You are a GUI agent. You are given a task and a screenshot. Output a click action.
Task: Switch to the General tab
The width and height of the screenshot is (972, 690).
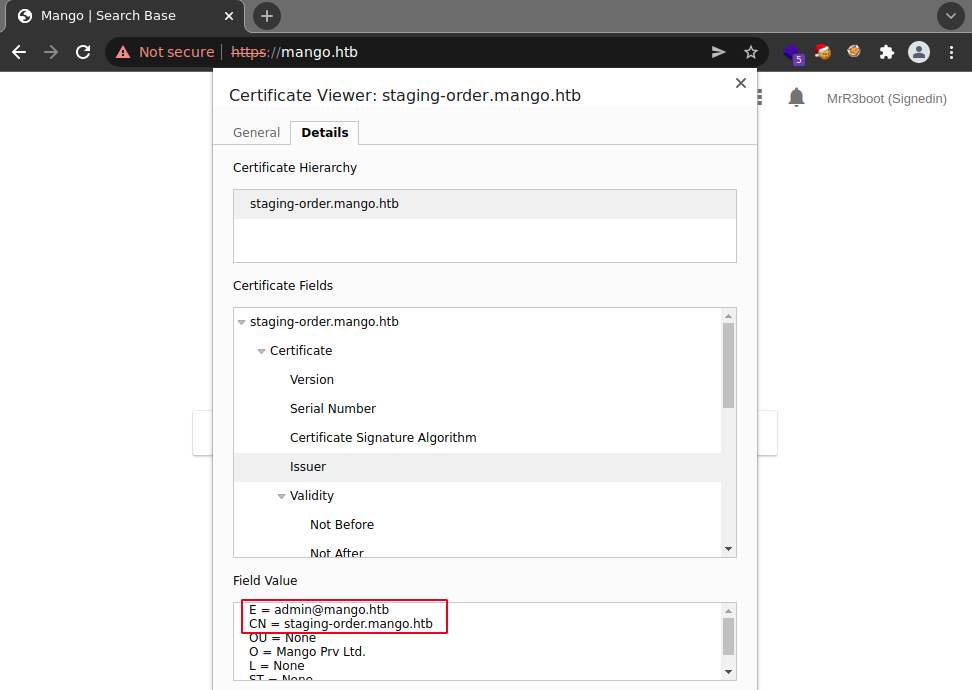point(256,133)
